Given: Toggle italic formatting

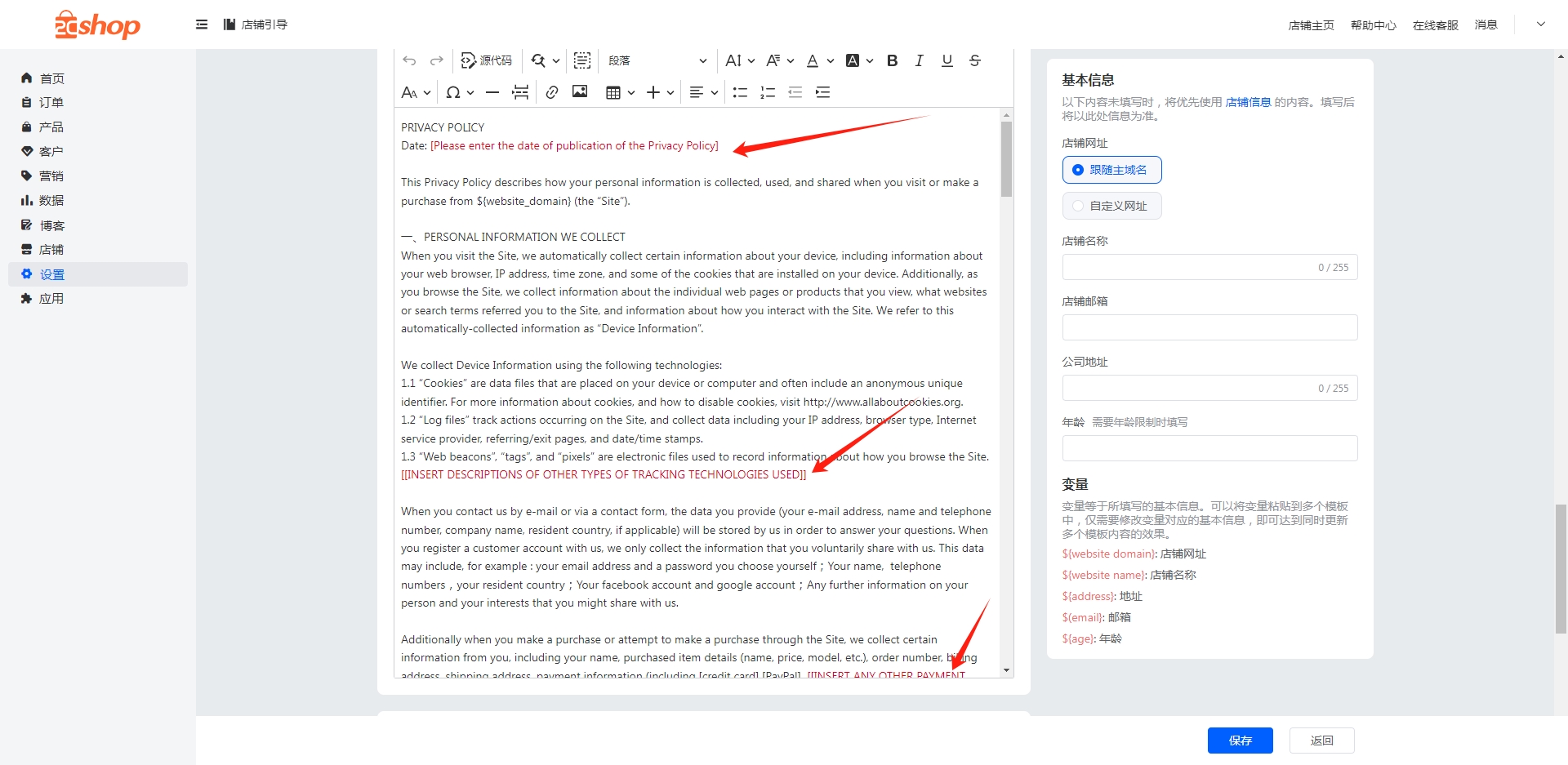Looking at the screenshot, I should (x=920, y=60).
